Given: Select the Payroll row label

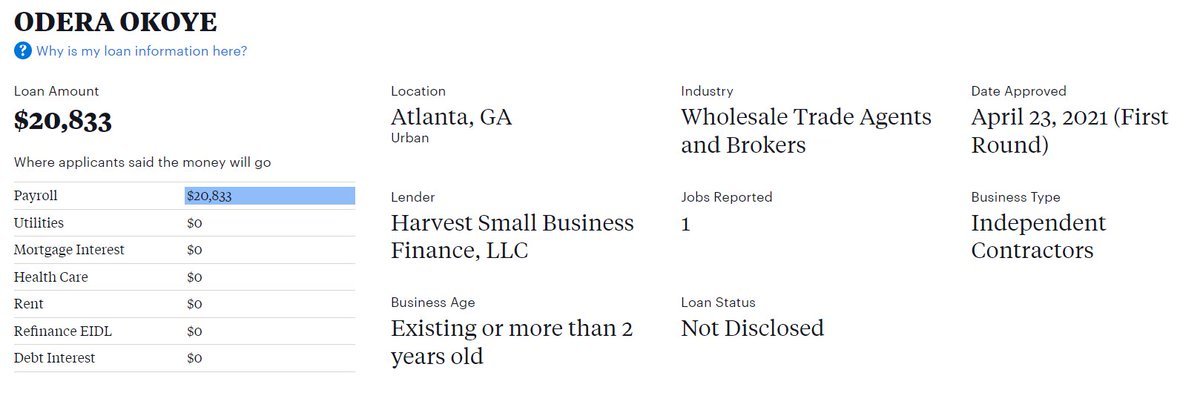Looking at the screenshot, I should pyautogui.click(x=36, y=196).
